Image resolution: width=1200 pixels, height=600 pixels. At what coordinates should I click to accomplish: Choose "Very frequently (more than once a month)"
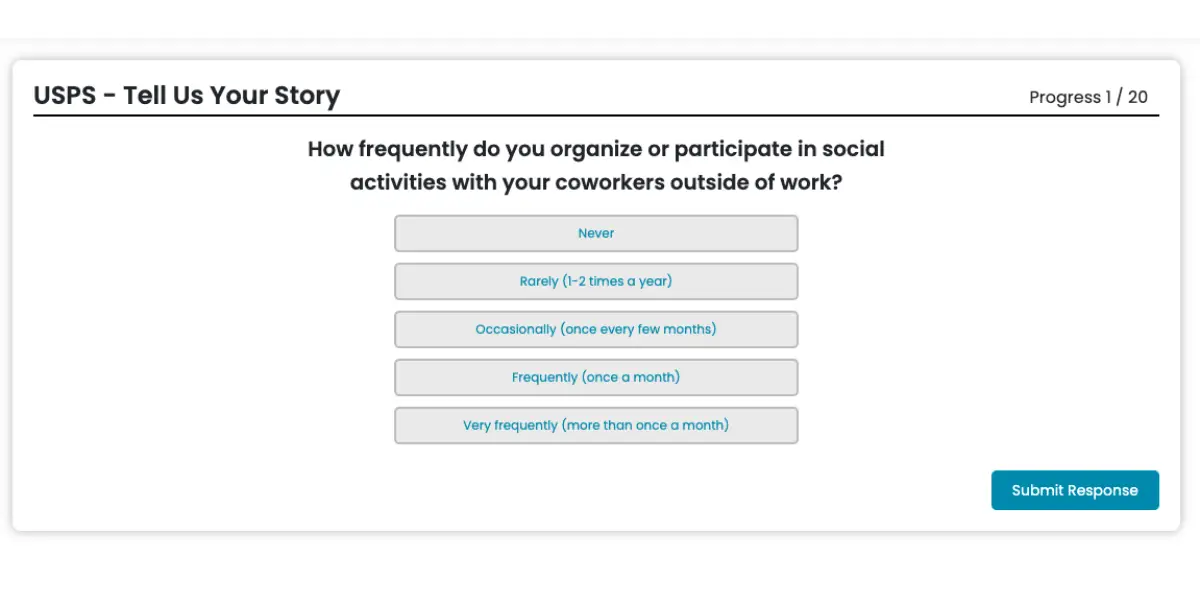pyautogui.click(x=596, y=425)
